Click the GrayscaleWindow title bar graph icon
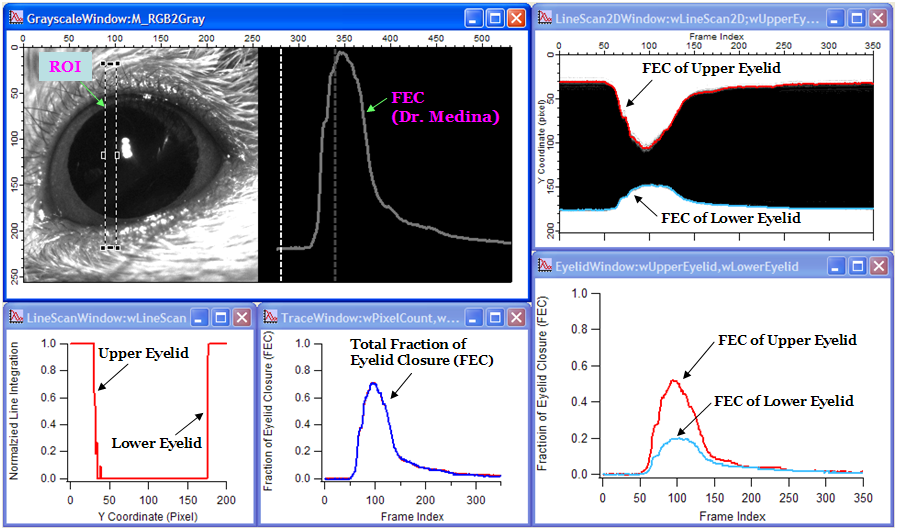Screen dimensions: 898x532 coord(16,18)
